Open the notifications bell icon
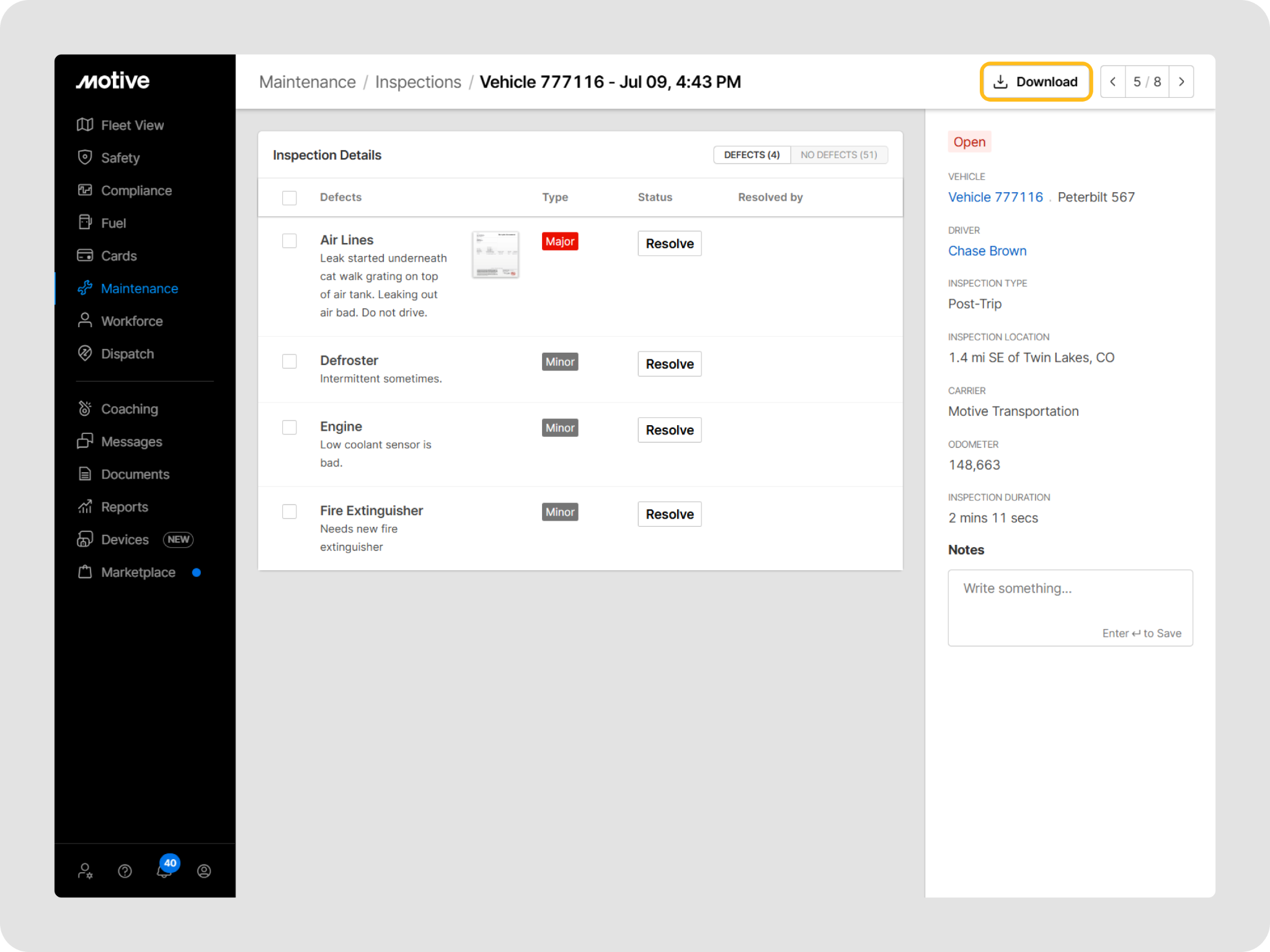1270x952 pixels. 164,871
